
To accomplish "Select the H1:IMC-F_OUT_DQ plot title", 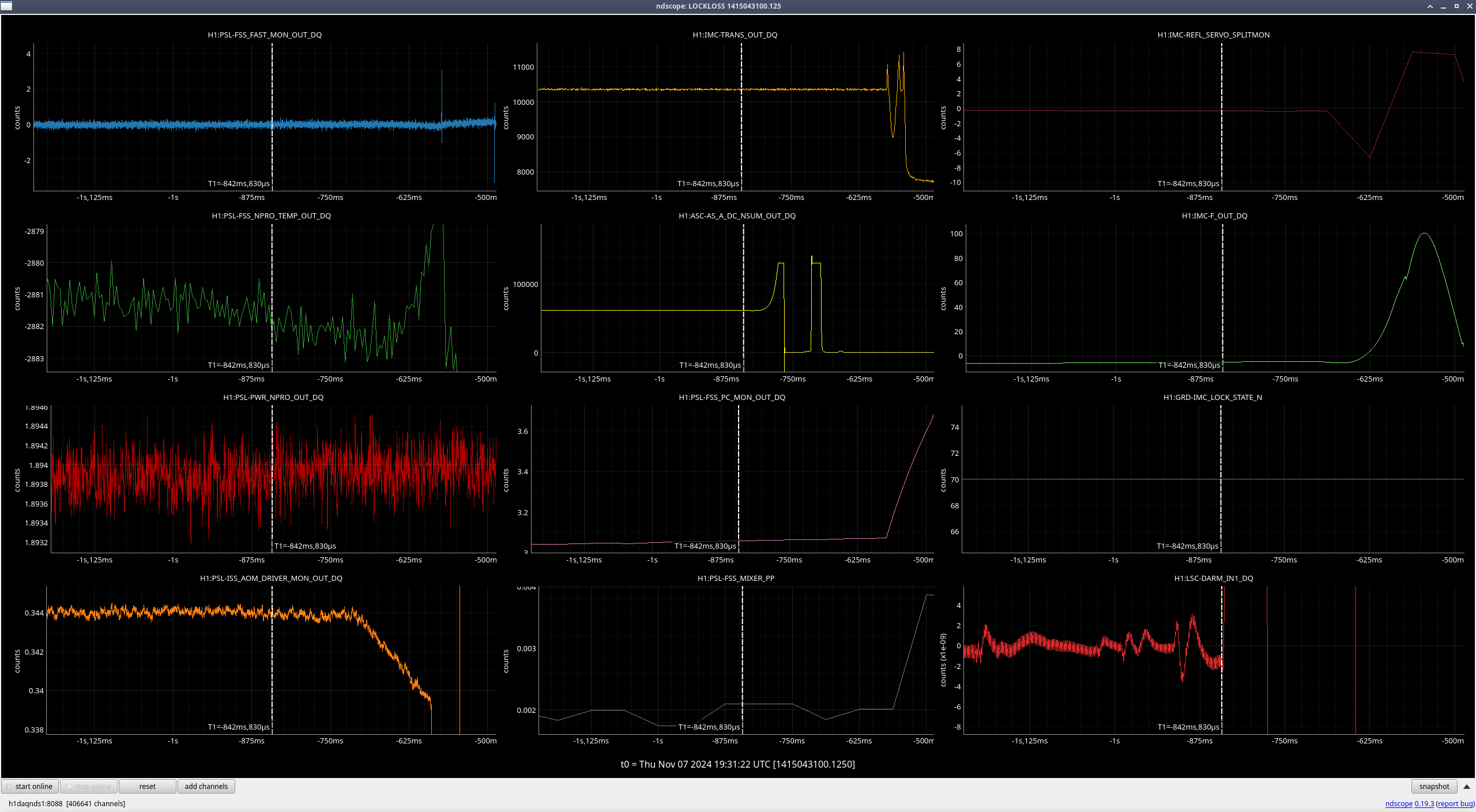I will click(x=1214, y=216).
